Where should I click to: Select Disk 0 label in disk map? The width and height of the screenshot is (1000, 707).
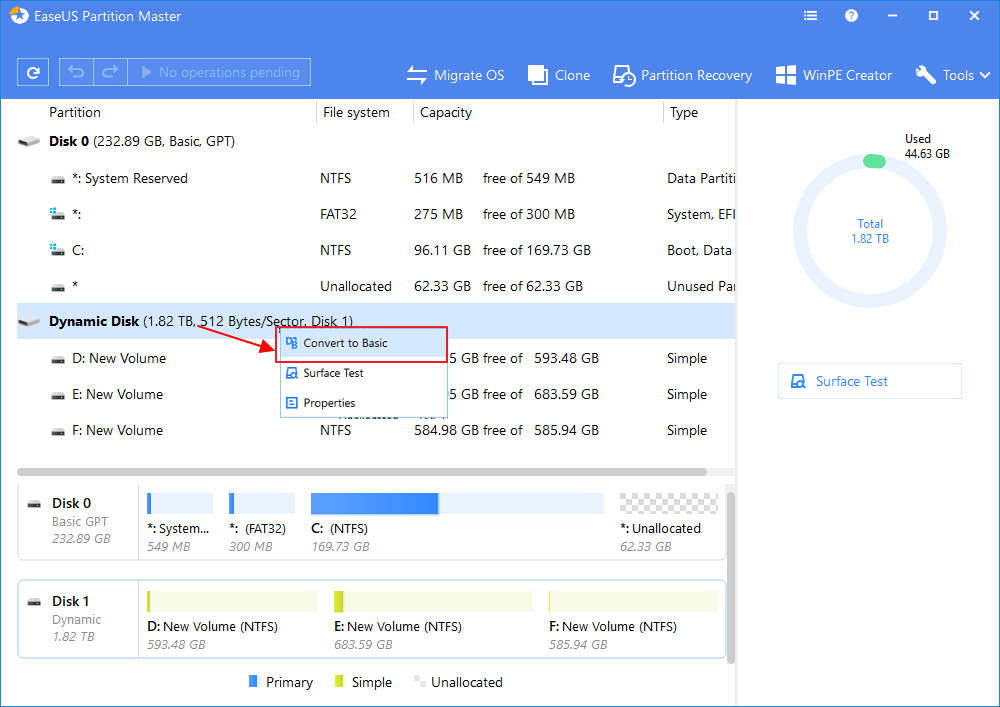coord(71,504)
